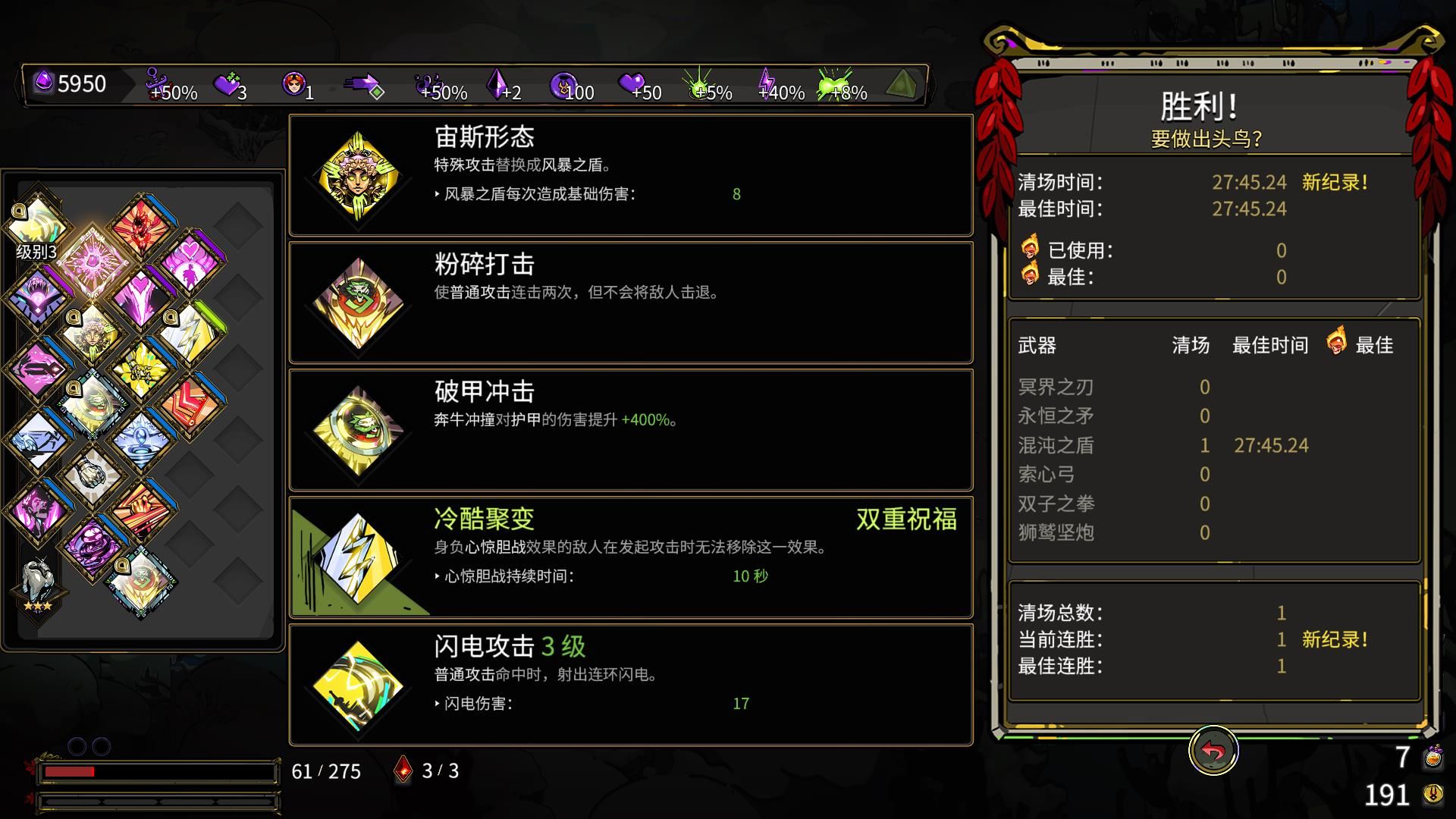Select the 混沌之盾 weapon row
1456x819 pixels.
[1213, 445]
